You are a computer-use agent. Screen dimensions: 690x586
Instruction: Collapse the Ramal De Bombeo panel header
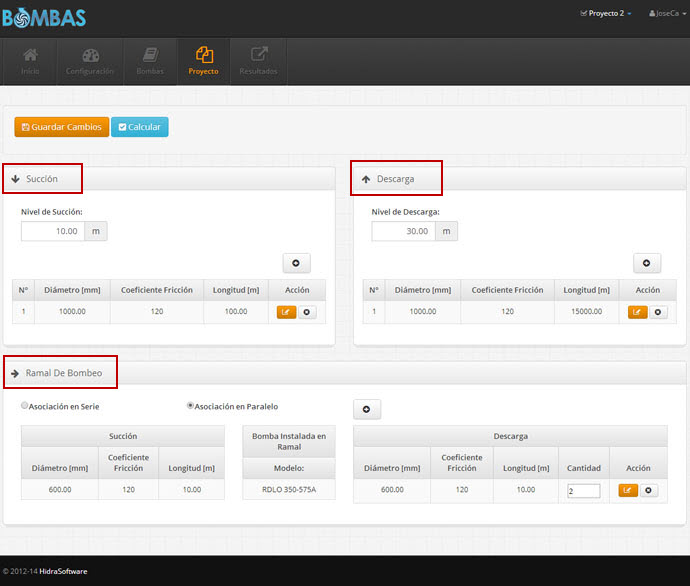pyautogui.click(x=61, y=373)
